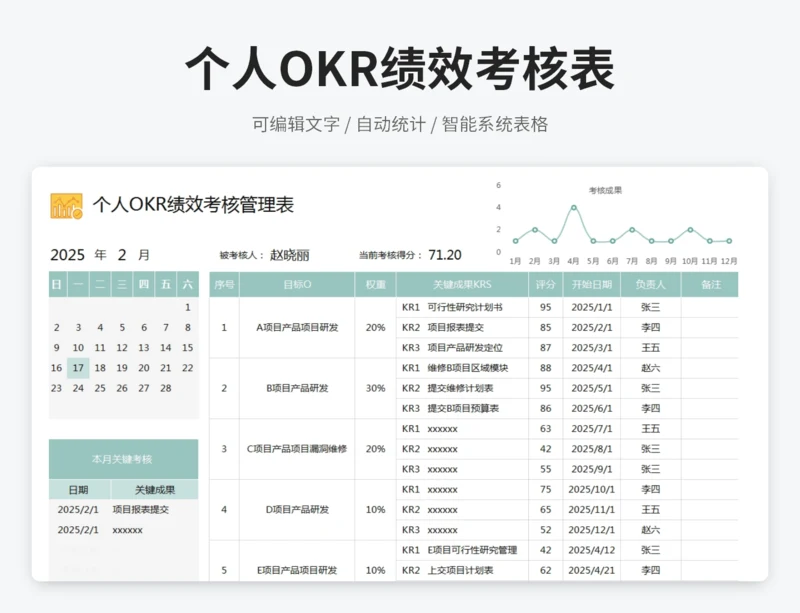800x613 pixels.
Task: Click the 日期 header in monthly panel
Action: 79,490
